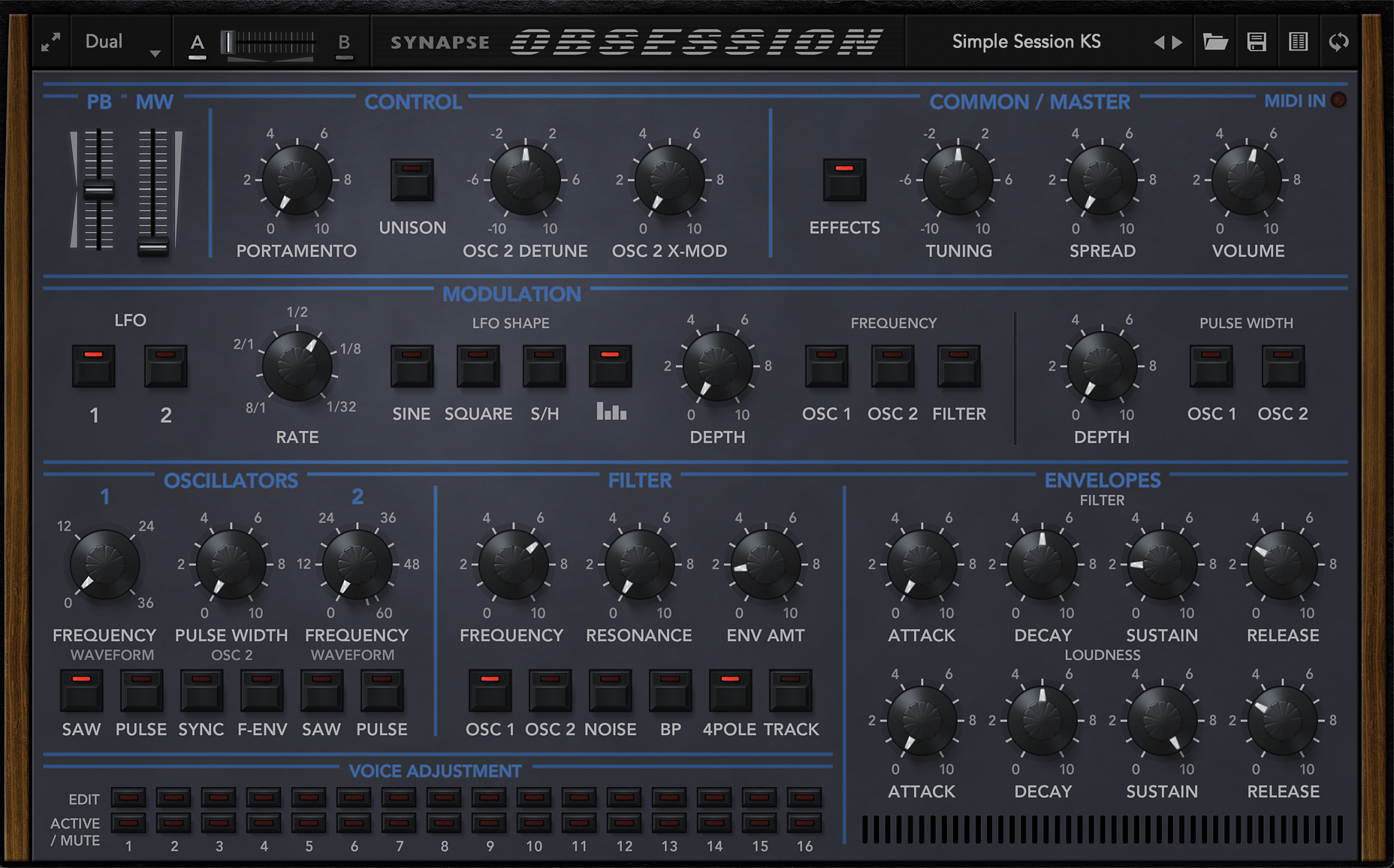Click the loudness envelope RELEASE knob
This screenshot has width=1394, height=868.
pos(1283,721)
